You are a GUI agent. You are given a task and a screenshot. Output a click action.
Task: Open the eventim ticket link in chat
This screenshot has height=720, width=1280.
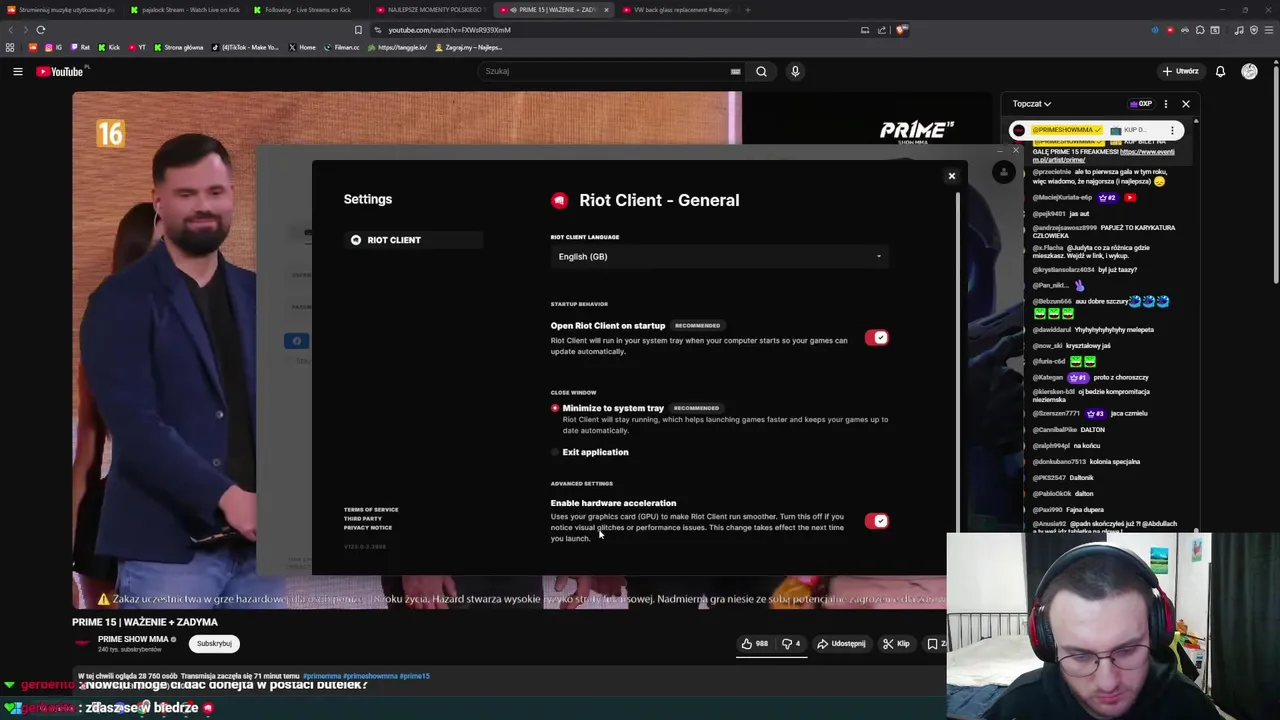tap(1103, 155)
